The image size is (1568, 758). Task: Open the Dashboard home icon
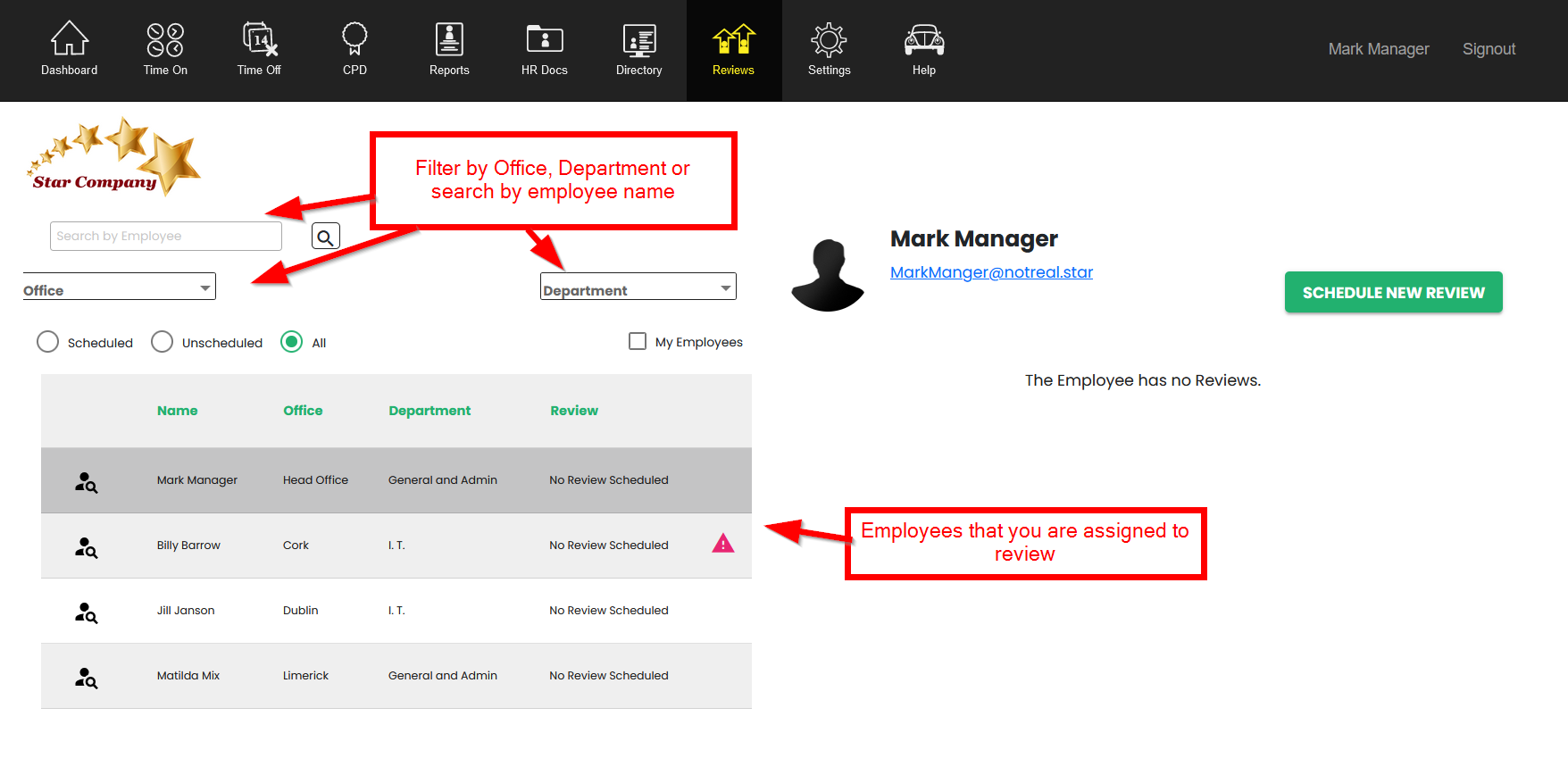(69, 40)
